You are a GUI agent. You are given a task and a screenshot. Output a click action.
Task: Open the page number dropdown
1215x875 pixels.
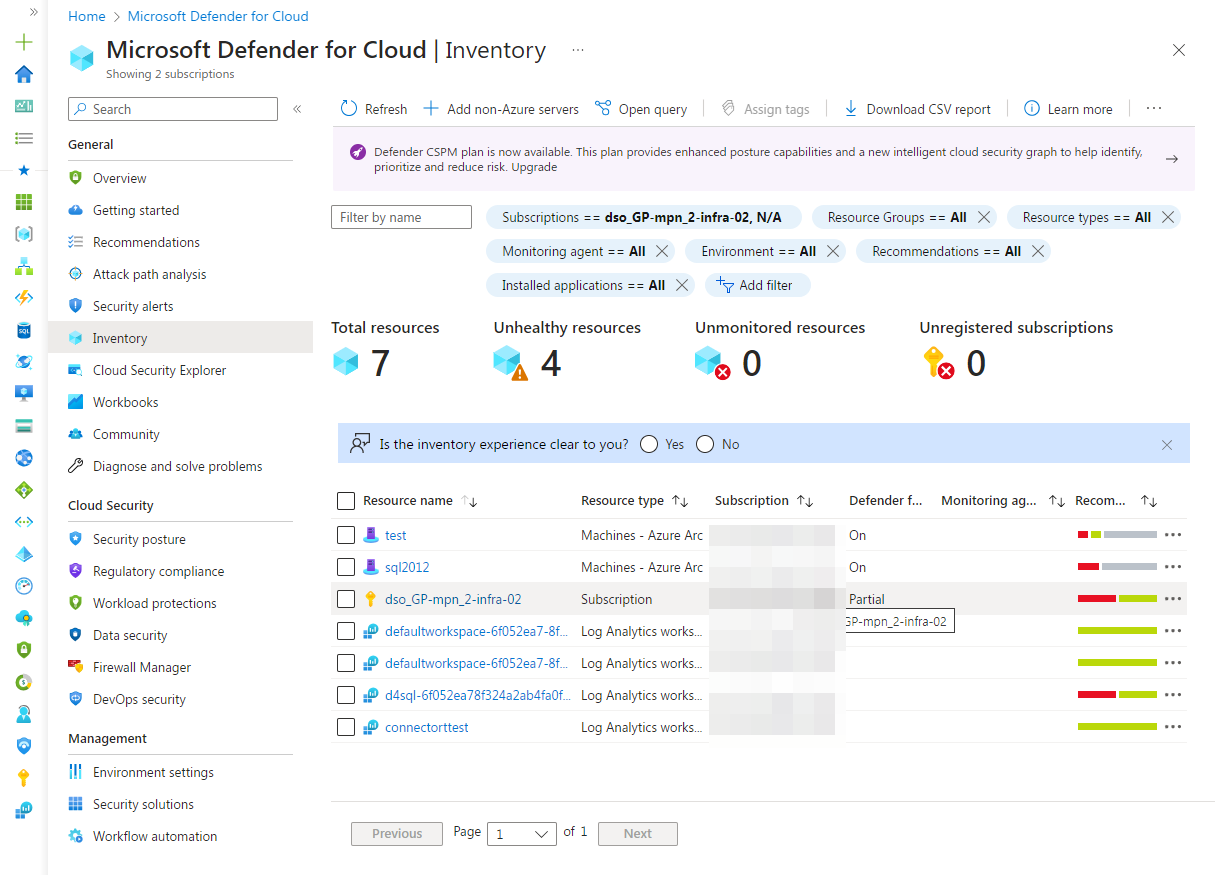point(522,834)
